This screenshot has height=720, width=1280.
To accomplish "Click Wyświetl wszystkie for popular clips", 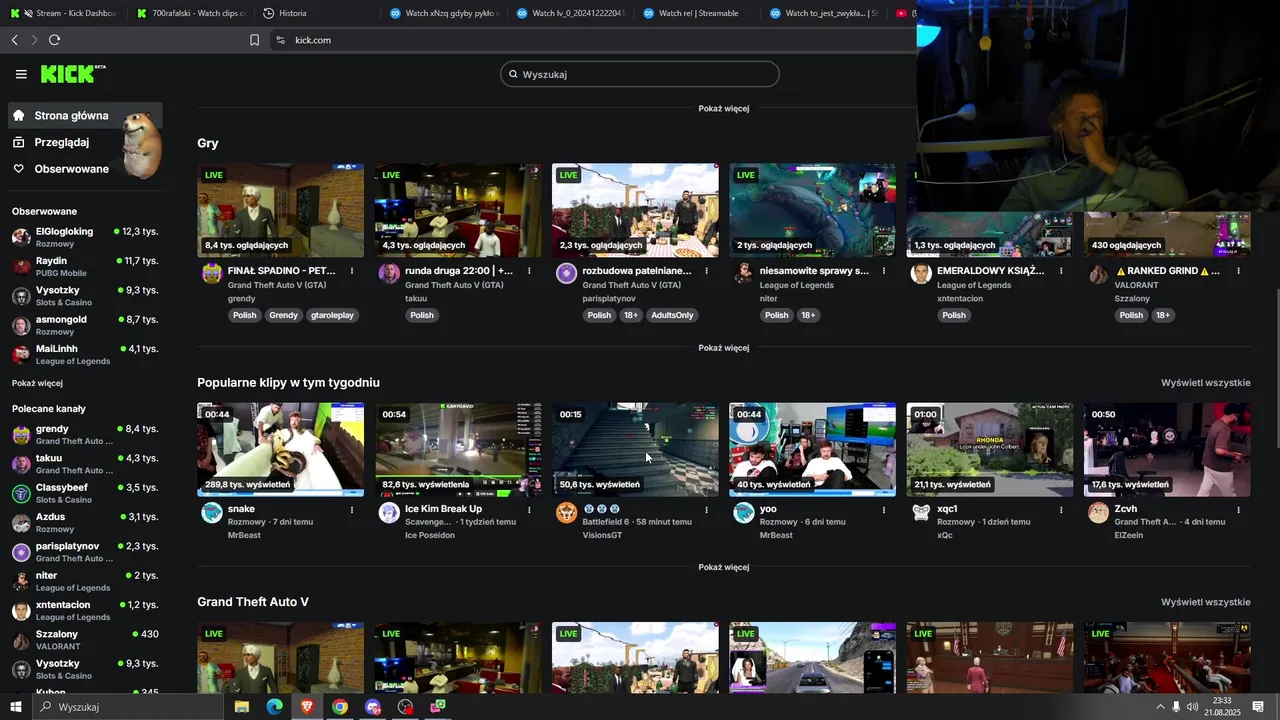I will point(1205,383).
